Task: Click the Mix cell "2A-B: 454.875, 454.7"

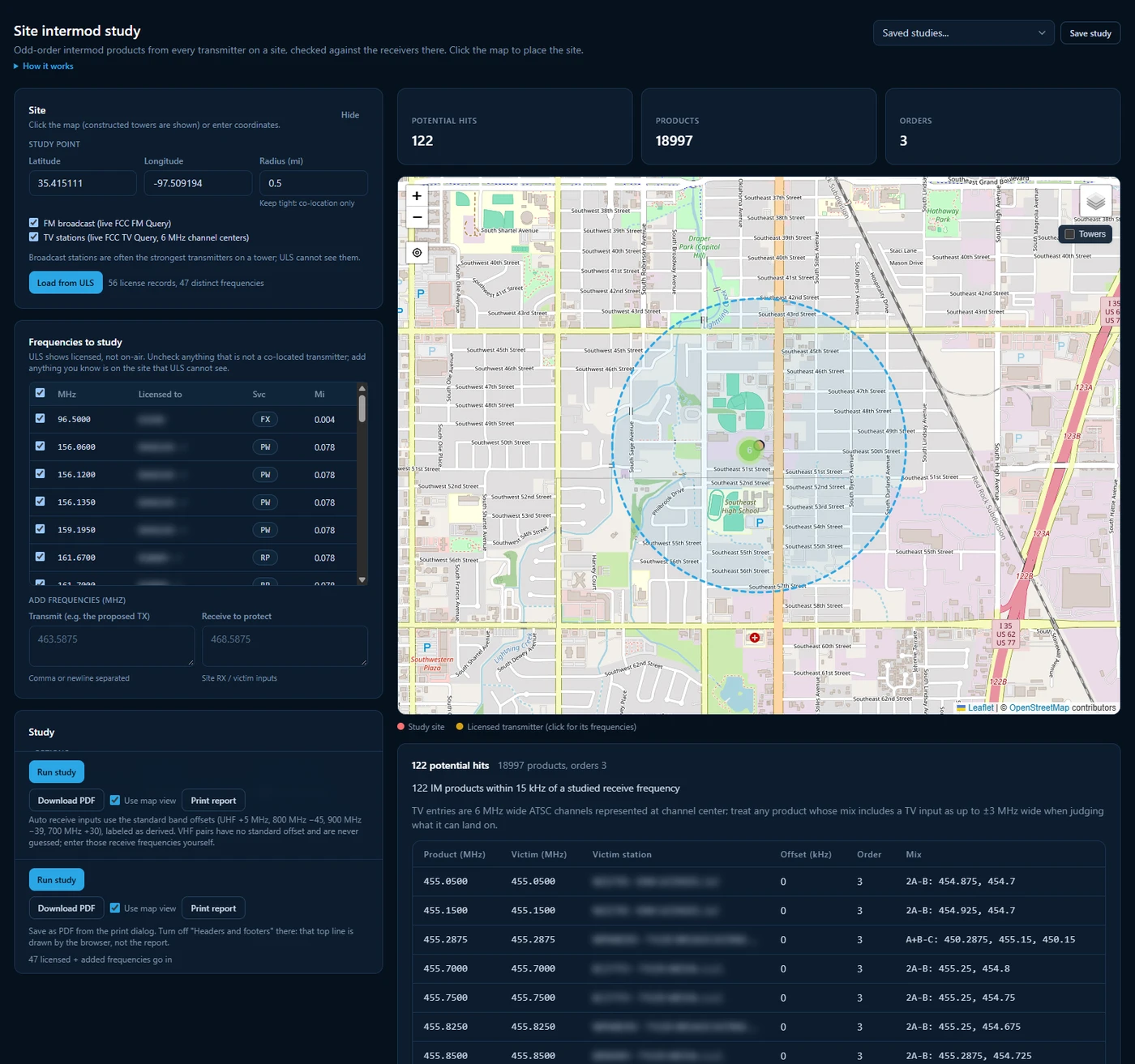Action: click(960, 882)
